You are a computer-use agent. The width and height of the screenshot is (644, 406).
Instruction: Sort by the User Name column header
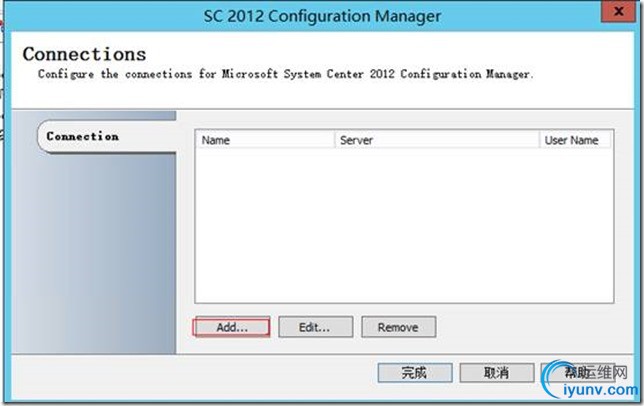point(576,140)
